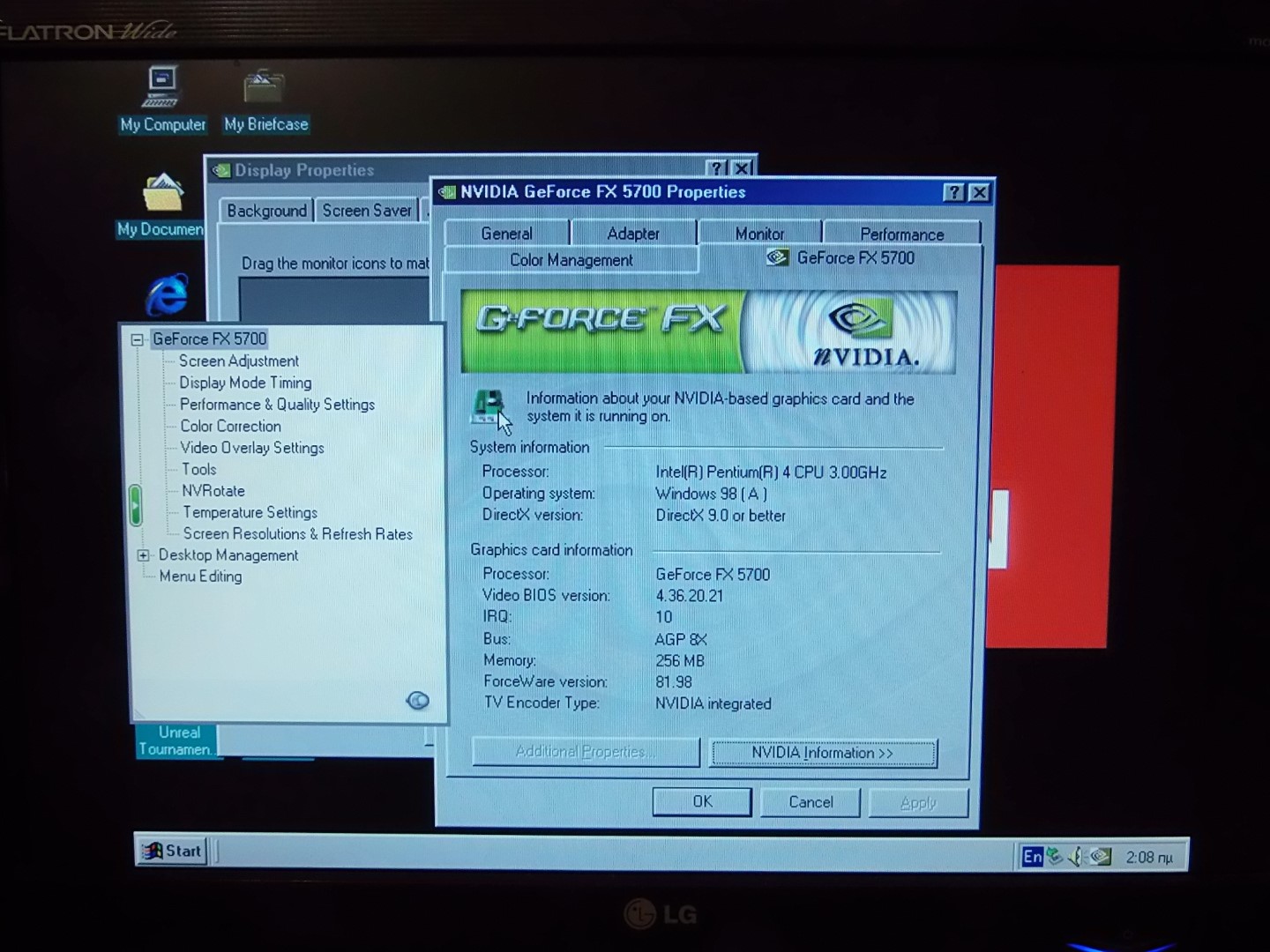This screenshot has height=952, width=1270.
Task: Launch Internet Explorer from the desktop
Action: tap(167, 294)
